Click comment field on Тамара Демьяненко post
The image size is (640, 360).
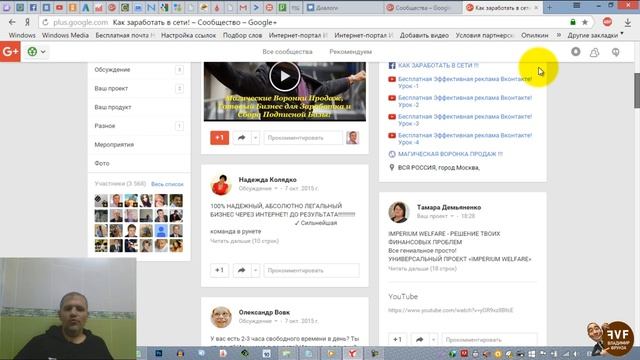pos(489,339)
